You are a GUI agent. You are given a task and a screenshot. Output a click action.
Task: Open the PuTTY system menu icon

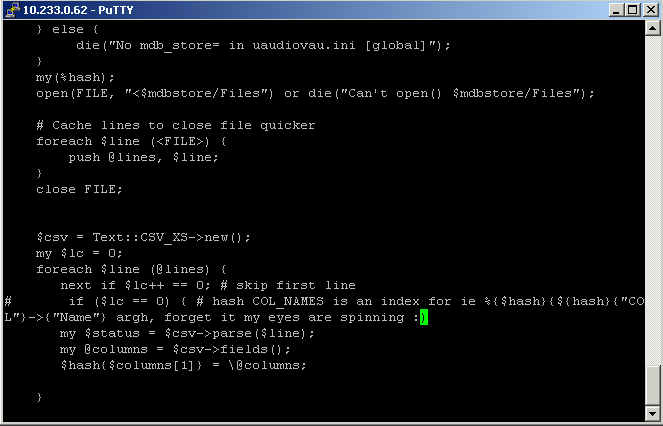(11, 10)
